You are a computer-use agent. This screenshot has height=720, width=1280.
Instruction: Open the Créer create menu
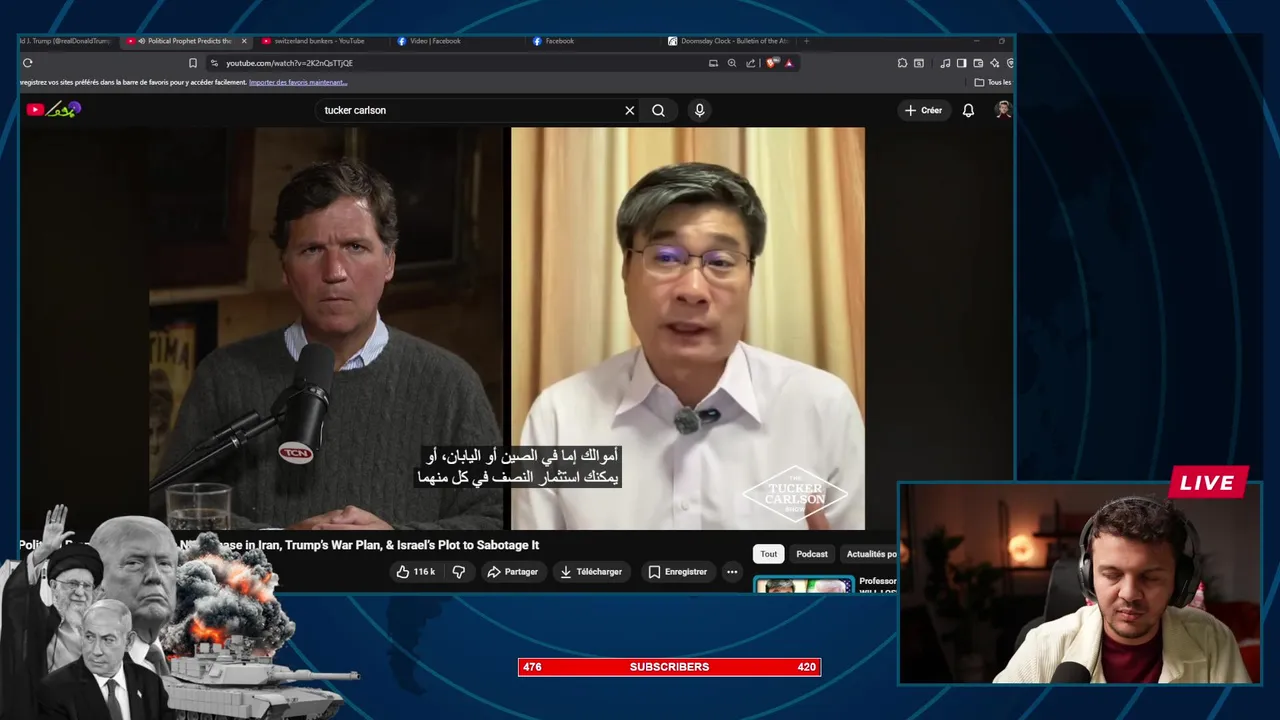[923, 110]
